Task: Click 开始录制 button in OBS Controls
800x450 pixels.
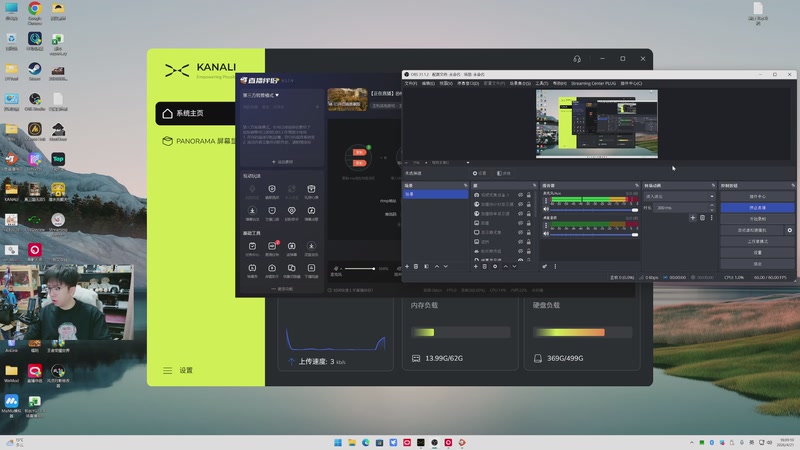Action: click(x=757, y=219)
